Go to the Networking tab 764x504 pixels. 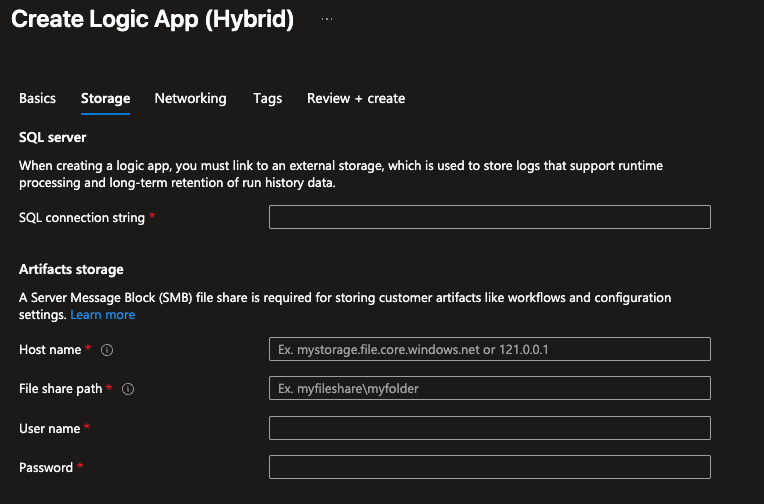click(x=191, y=98)
